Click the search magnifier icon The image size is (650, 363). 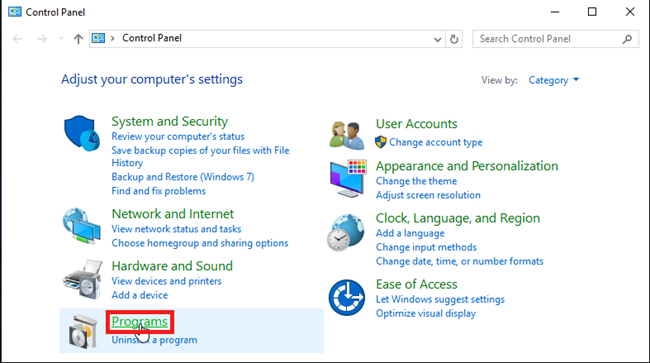click(627, 39)
